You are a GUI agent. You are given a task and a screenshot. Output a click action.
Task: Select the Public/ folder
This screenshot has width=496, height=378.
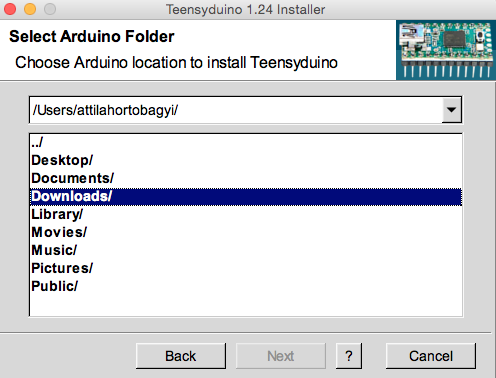[246, 286]
